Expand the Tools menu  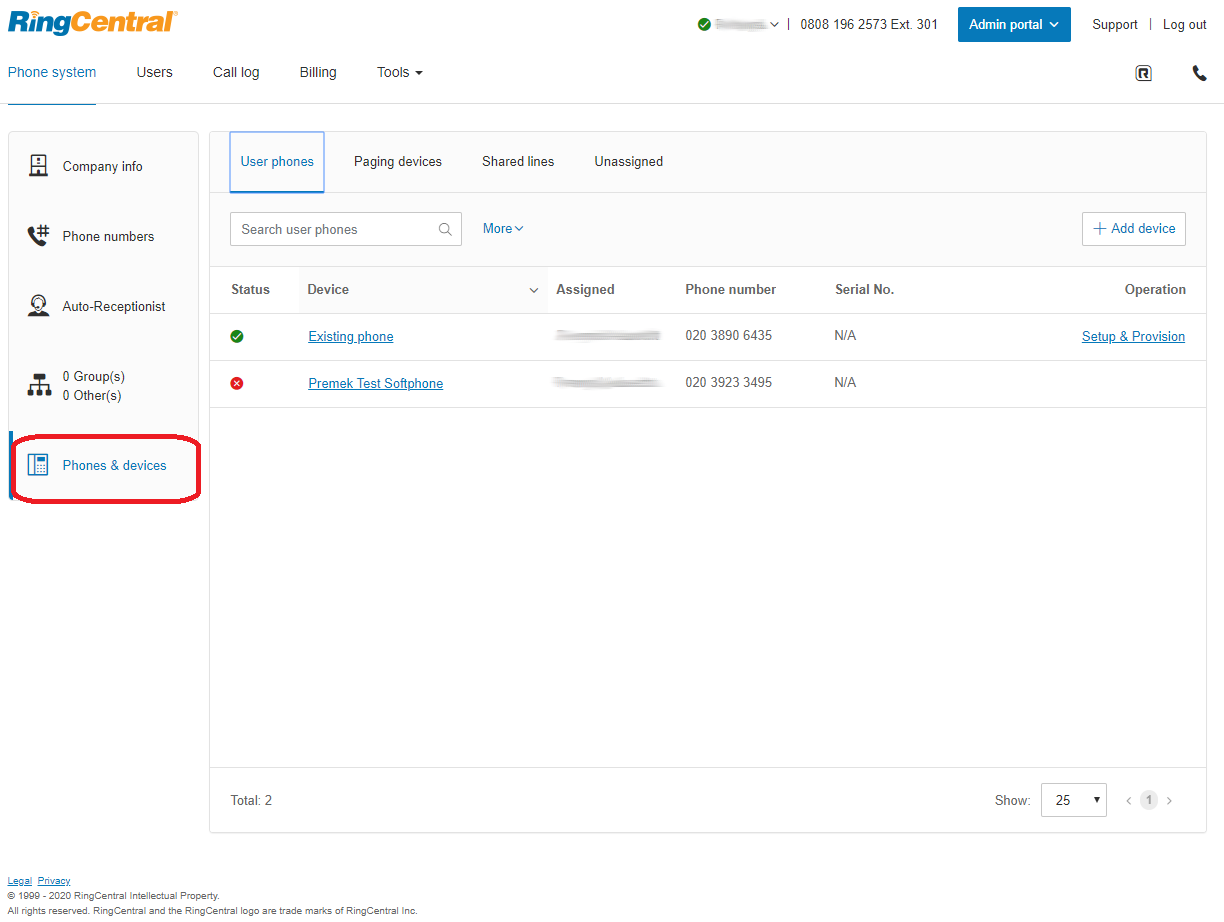click(399, 73)
